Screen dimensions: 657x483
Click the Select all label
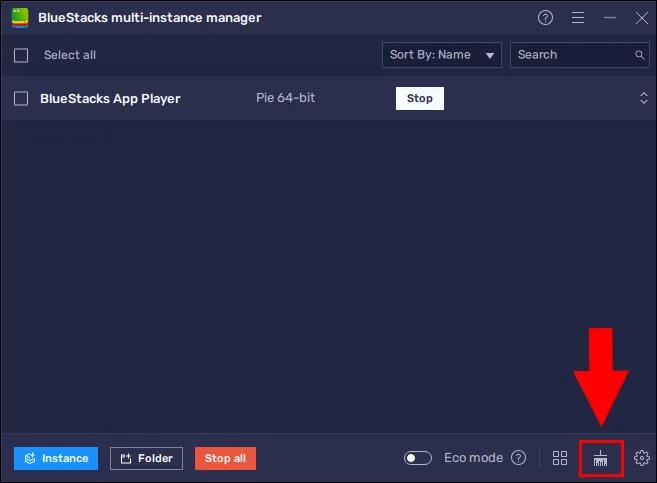click(70, 55)
